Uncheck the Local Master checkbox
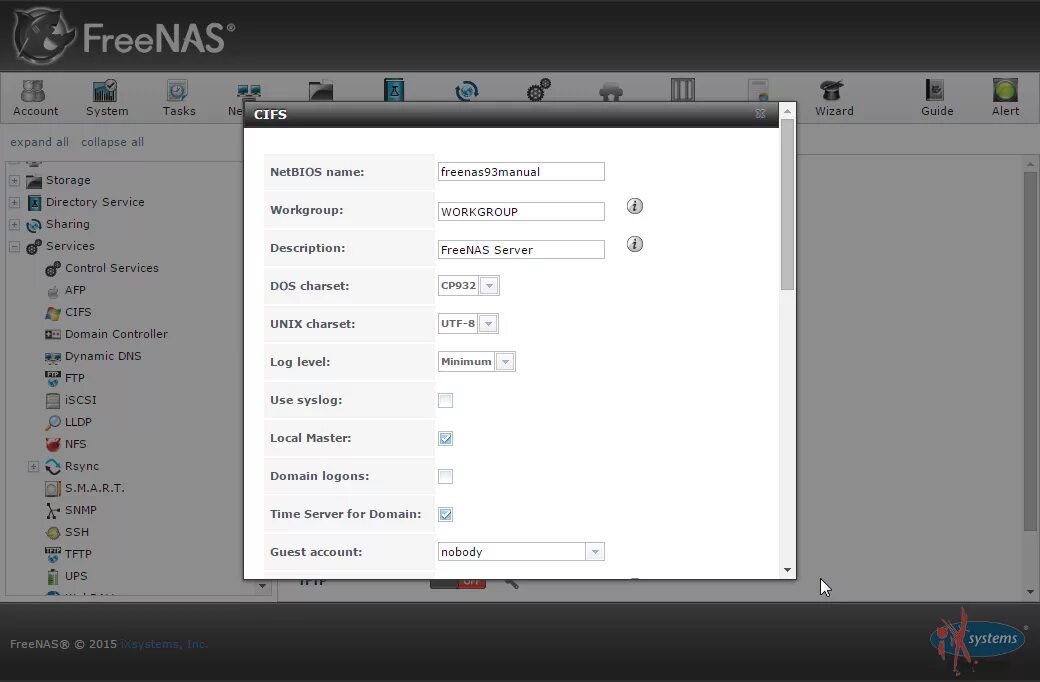This screenshot has width=1040, height=682. click(446, 439)
